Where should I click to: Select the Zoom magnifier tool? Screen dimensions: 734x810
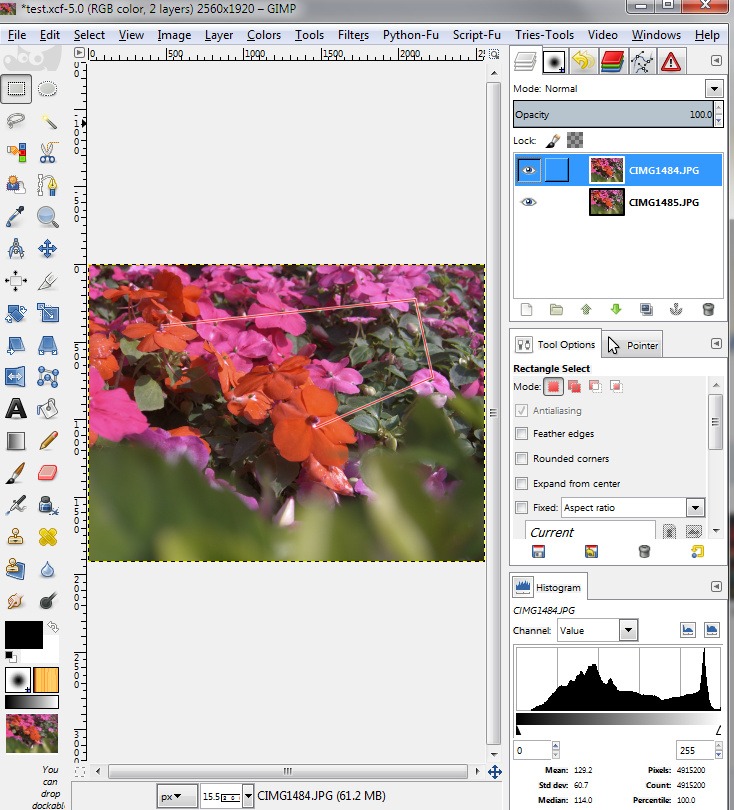(x=48, y=217)
